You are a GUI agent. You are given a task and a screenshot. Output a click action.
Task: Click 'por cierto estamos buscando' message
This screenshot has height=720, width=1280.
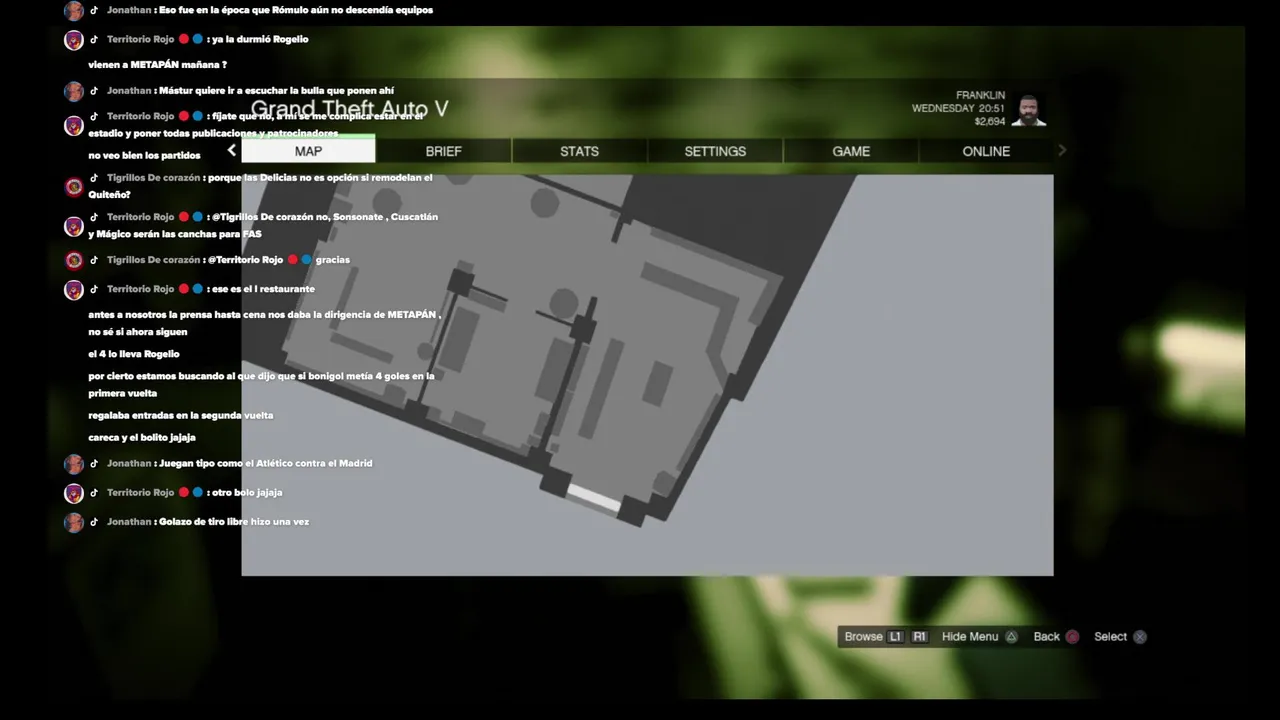tap(261, 385)
